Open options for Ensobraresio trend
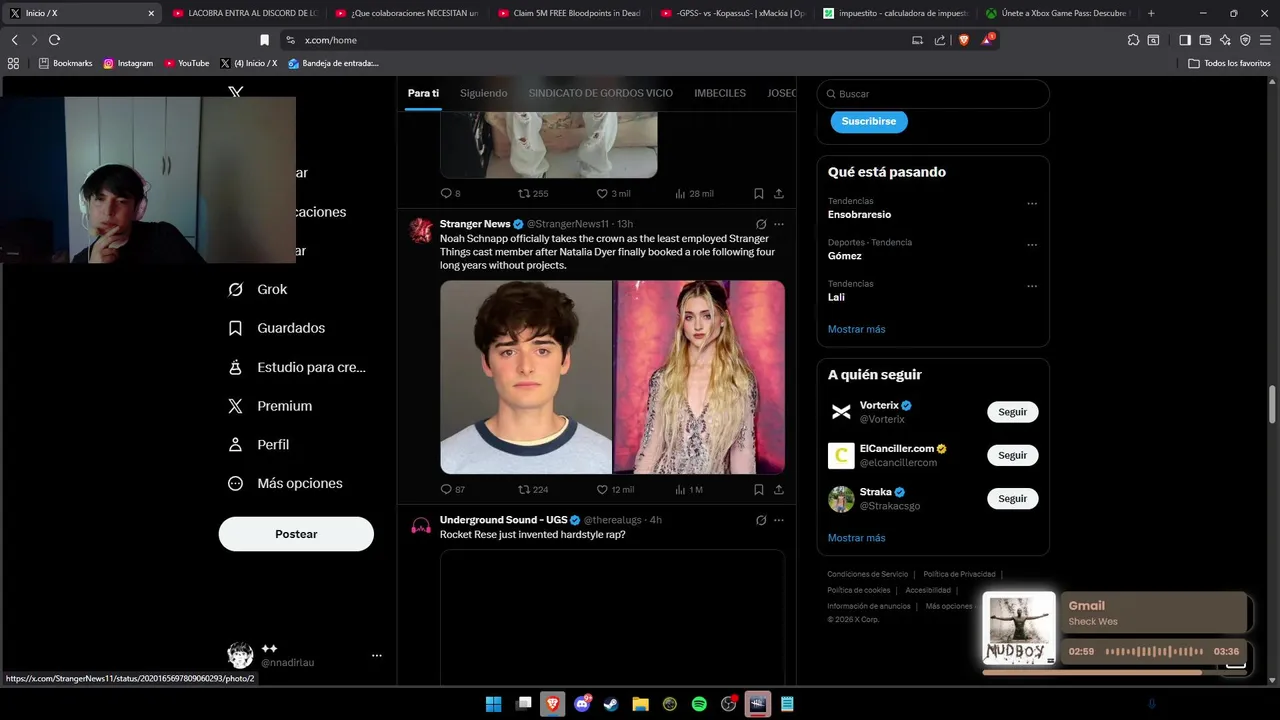This screenshot has width=1280, height=720. point(1032,204)
